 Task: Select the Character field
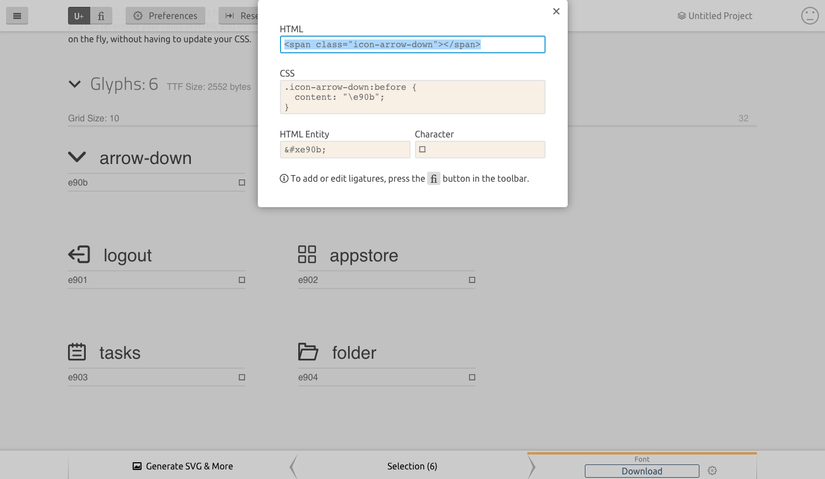(x=479, y=150)
